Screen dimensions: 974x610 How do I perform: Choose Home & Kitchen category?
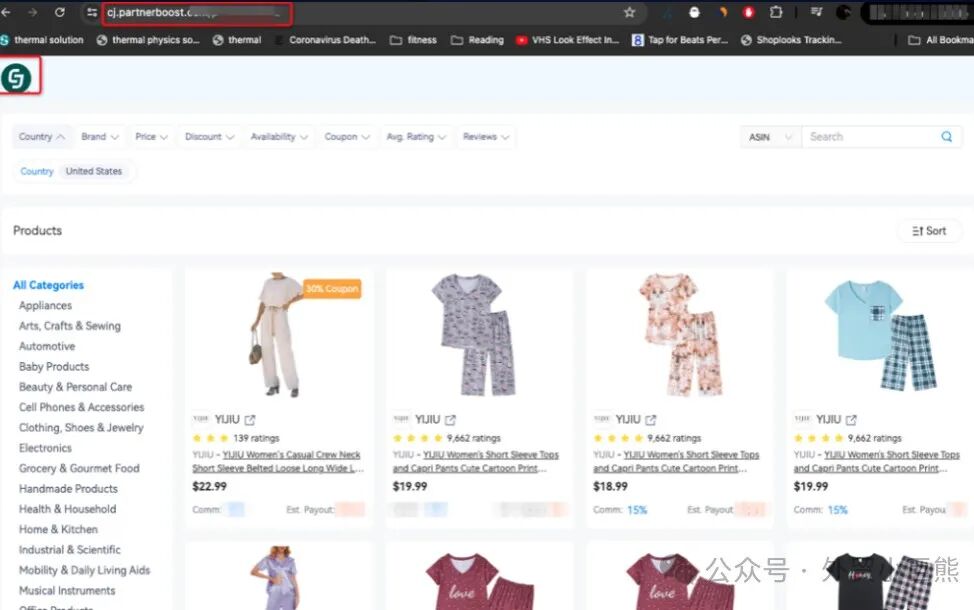[58, 529]
